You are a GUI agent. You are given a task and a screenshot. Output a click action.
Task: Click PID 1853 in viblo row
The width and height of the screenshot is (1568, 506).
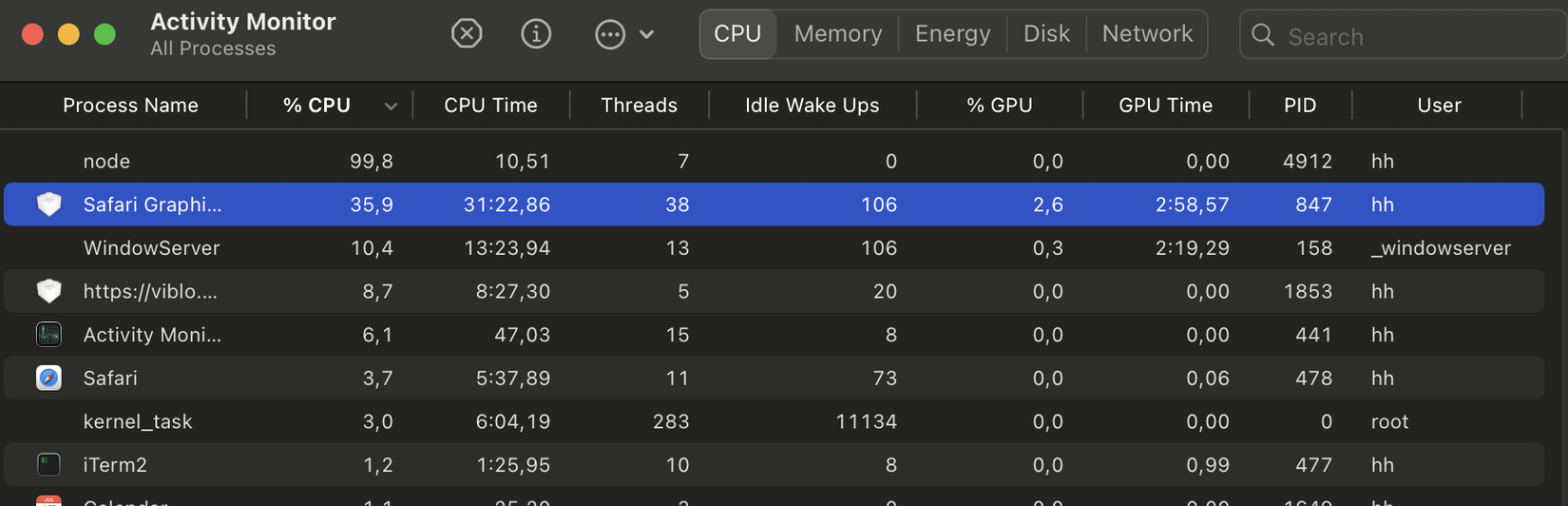(x=1308, y=291)
